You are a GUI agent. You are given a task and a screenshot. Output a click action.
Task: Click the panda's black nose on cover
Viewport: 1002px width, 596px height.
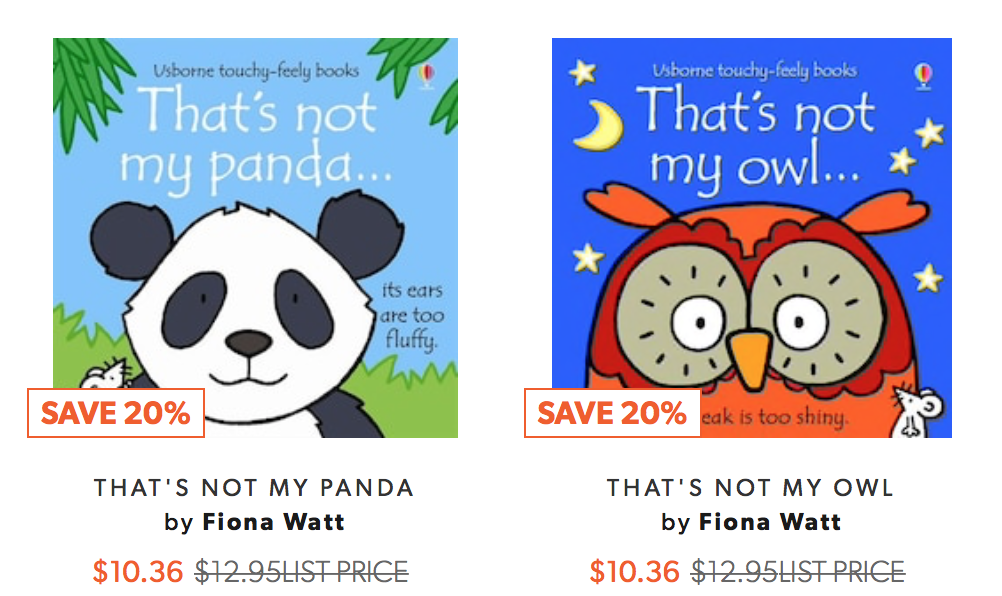pyautogui.click(x=249, y=343)
